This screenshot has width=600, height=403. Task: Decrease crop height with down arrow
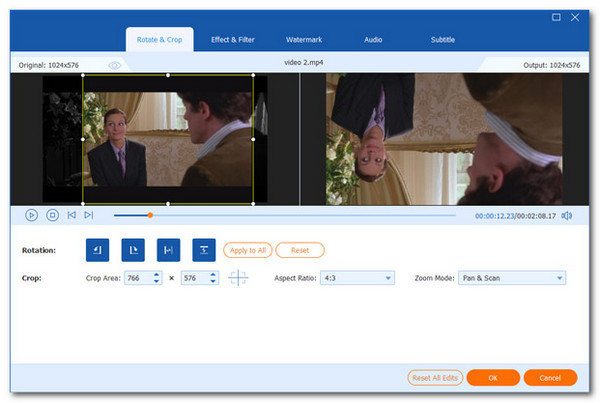click(213, 281)
